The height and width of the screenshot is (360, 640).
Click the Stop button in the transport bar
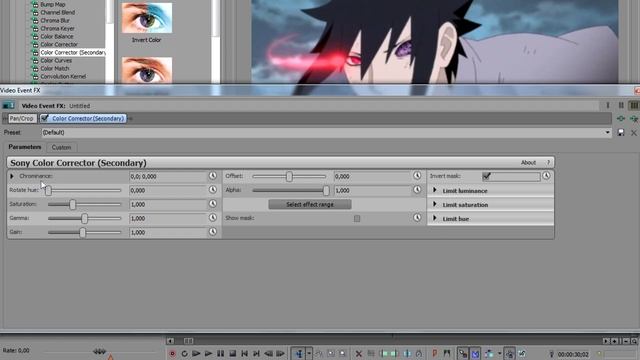coord(233,353)
